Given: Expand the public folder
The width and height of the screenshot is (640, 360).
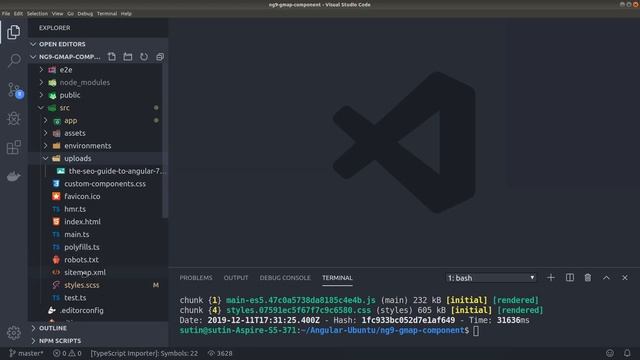Looking at the screenshot, I should [69, 95].
